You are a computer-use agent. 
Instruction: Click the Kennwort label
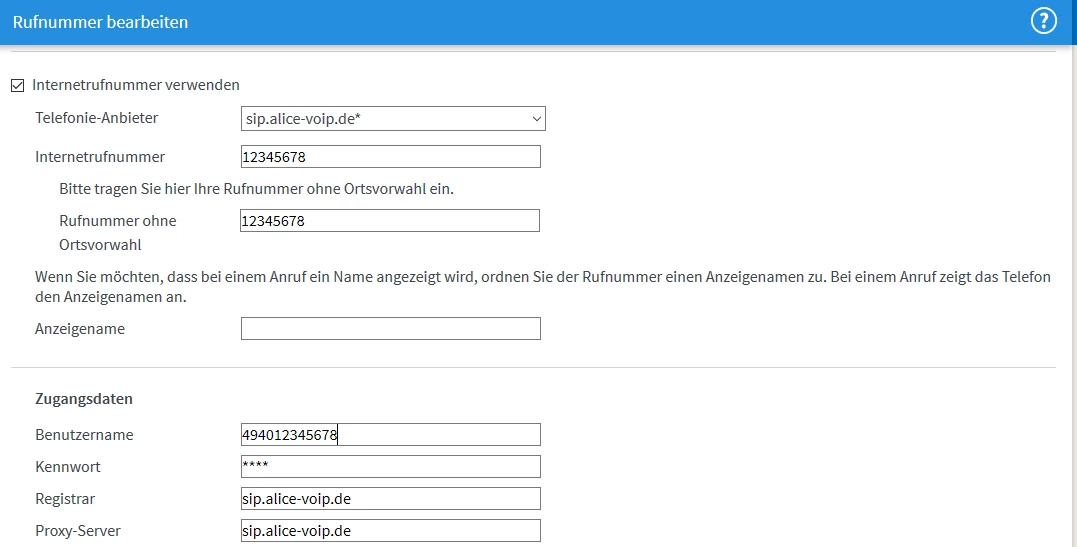(x=68, y=467)
